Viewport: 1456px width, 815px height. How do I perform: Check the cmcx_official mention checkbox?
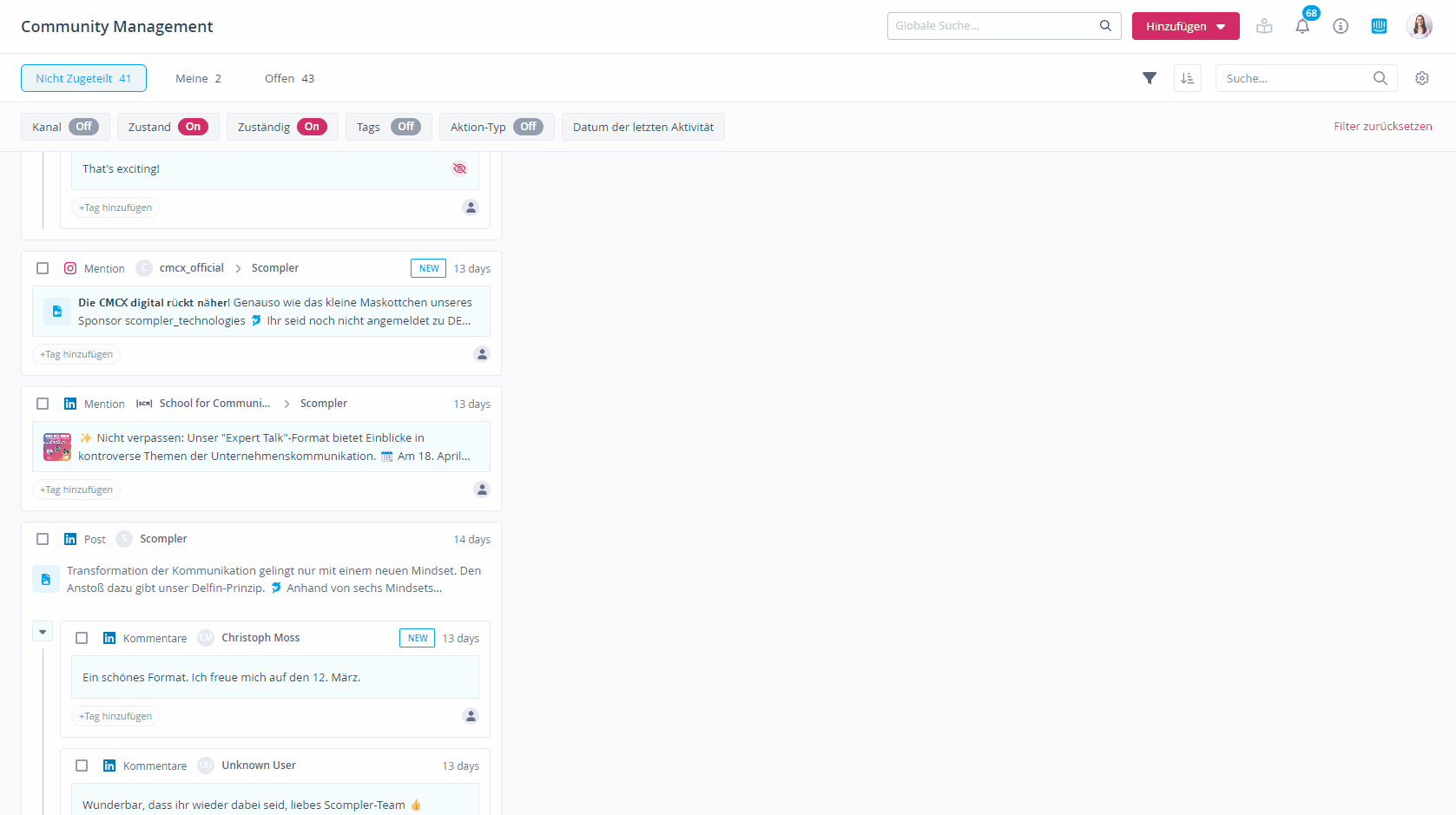click(x=43, y=268)
